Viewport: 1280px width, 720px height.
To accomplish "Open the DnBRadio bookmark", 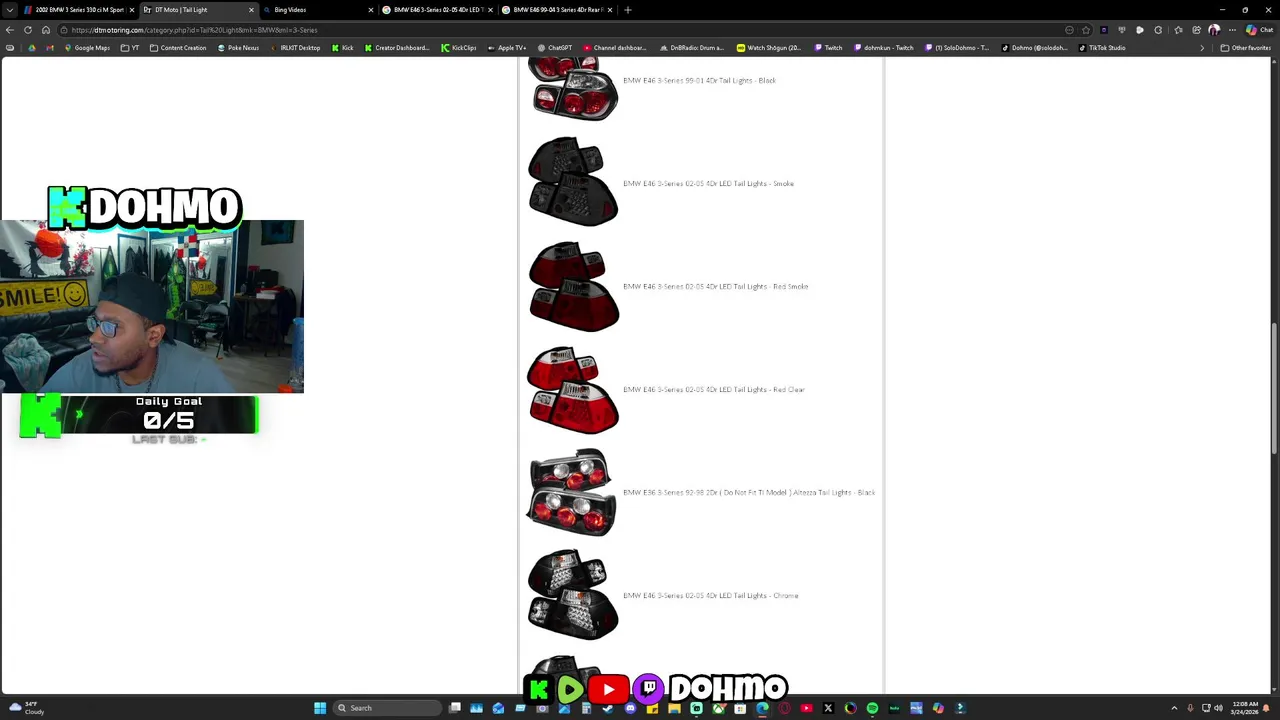I will (692, 48).
